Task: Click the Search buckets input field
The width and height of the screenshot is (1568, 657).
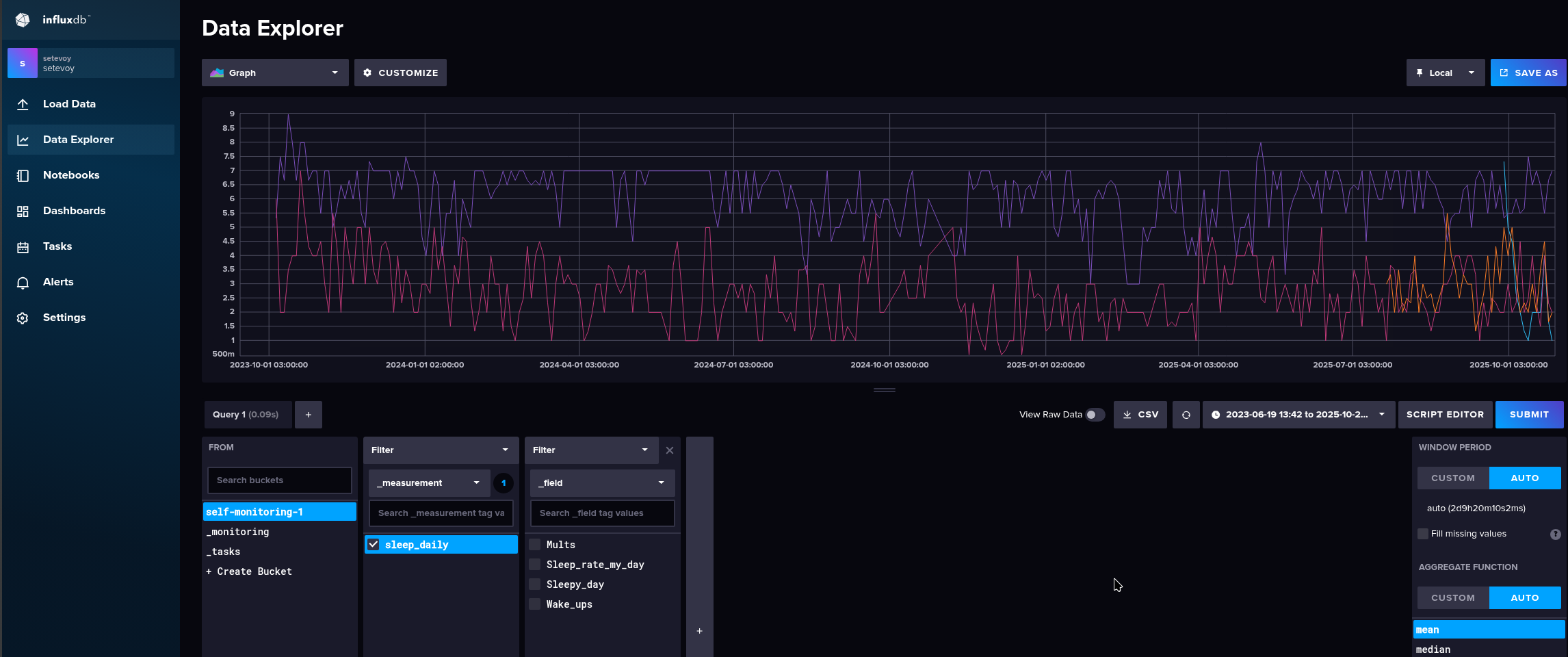Action: (278, 480)
